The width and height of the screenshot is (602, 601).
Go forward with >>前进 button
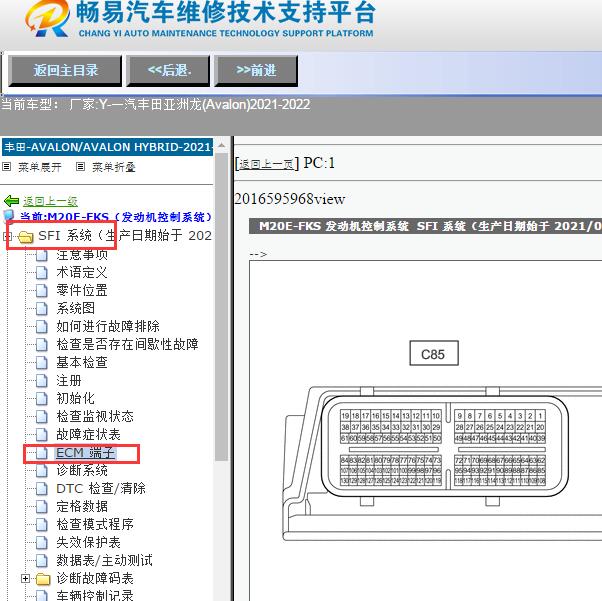[x=256, y=71]
